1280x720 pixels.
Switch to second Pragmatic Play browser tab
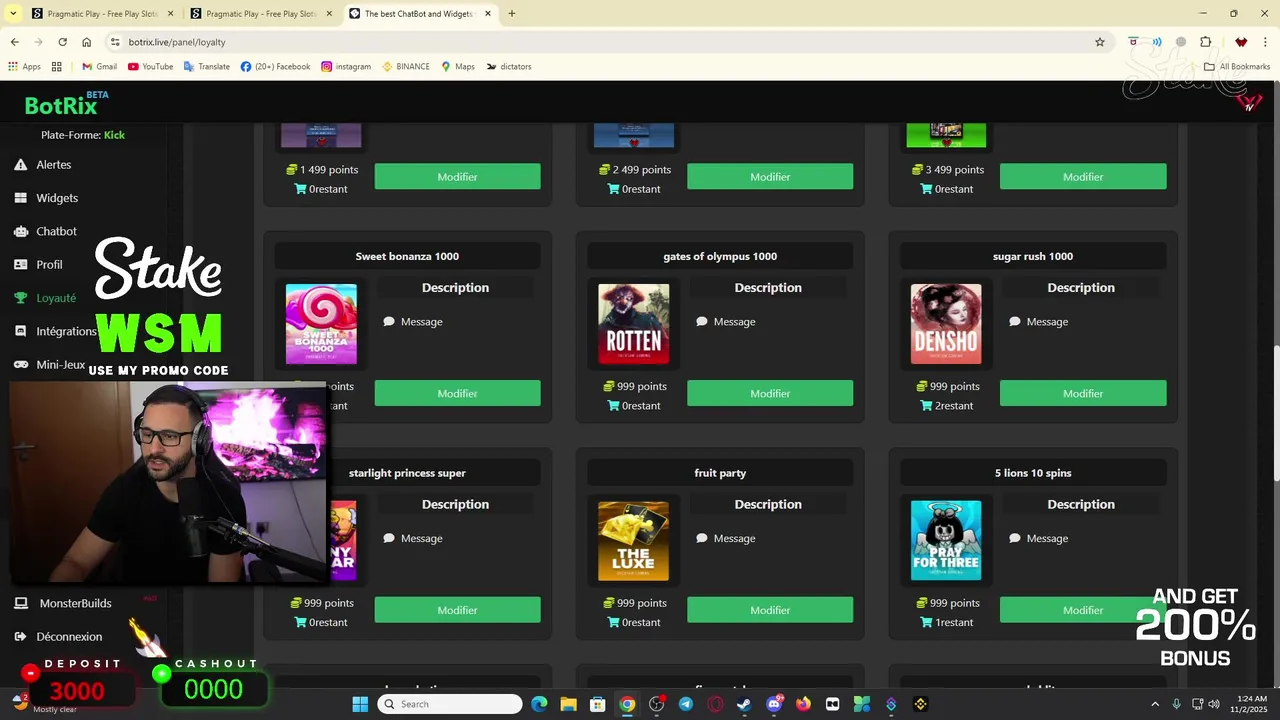tap(260, 14)
